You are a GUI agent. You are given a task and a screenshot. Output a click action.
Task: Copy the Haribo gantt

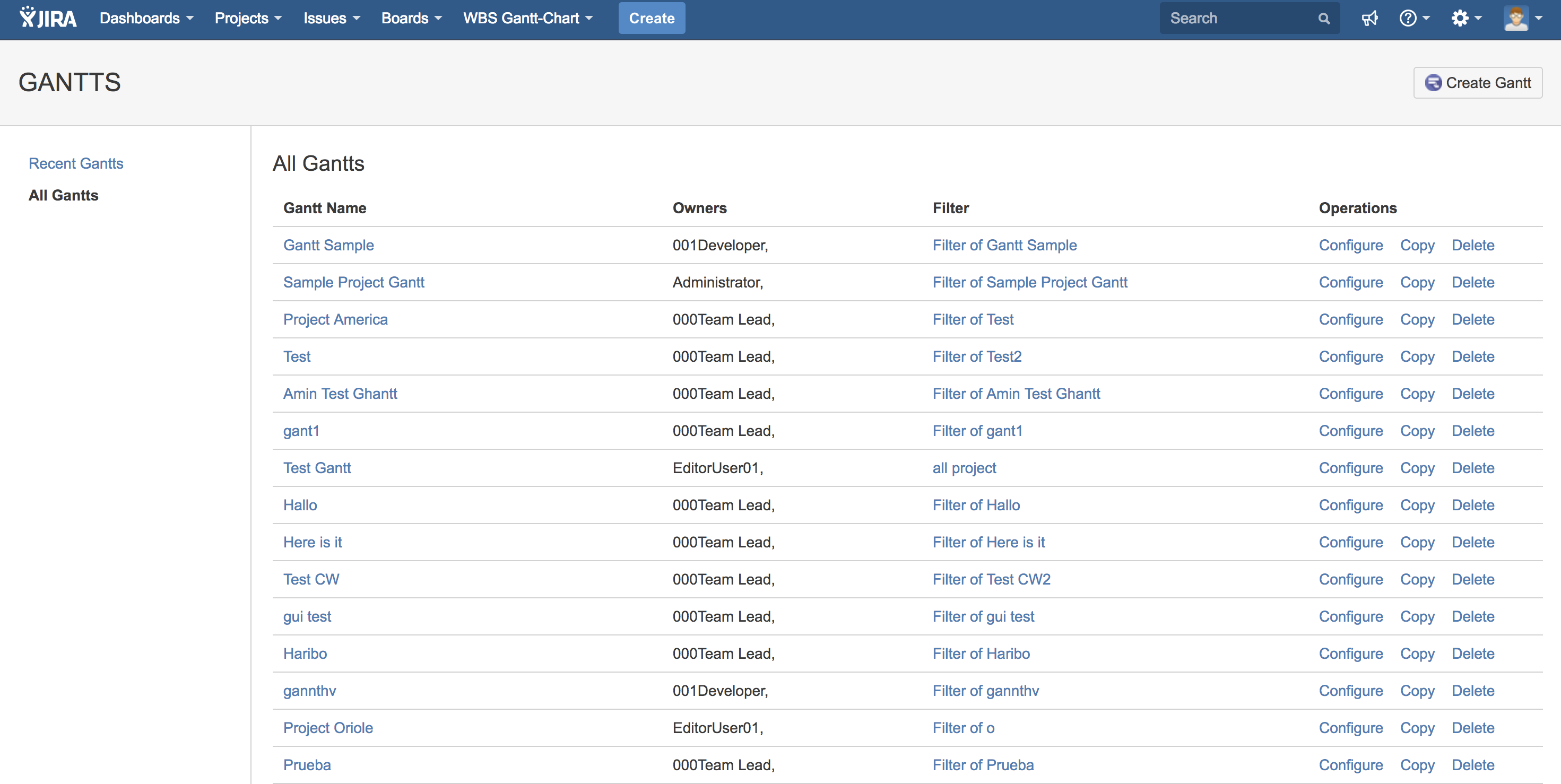(x=1417, y=653)
